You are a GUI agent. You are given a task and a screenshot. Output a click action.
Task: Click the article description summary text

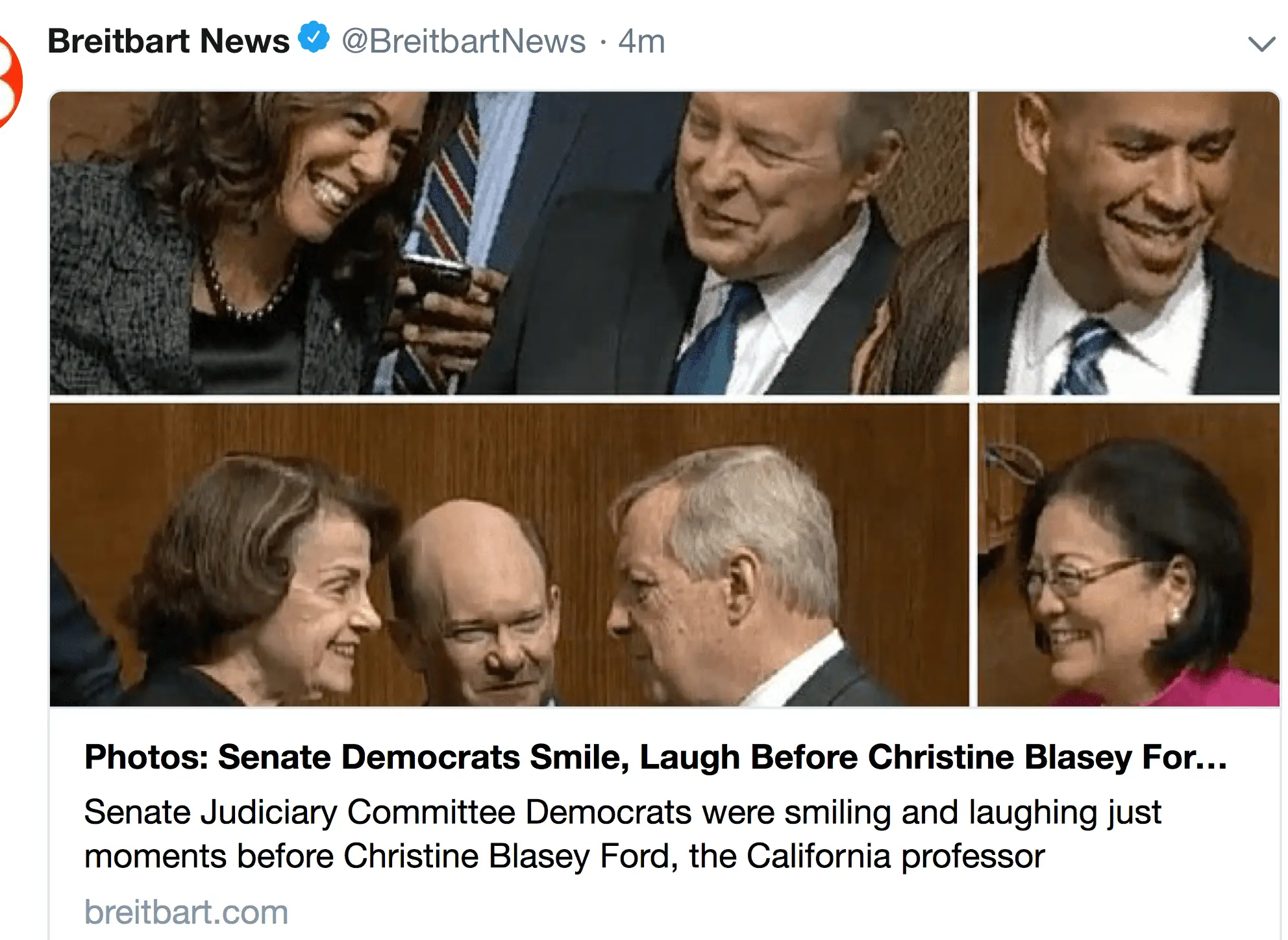[623, 834]
